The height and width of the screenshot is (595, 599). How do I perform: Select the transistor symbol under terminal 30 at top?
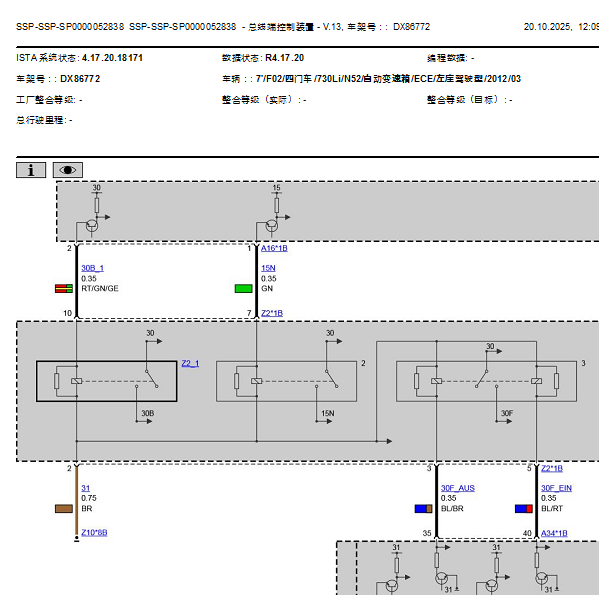(92, 226)
